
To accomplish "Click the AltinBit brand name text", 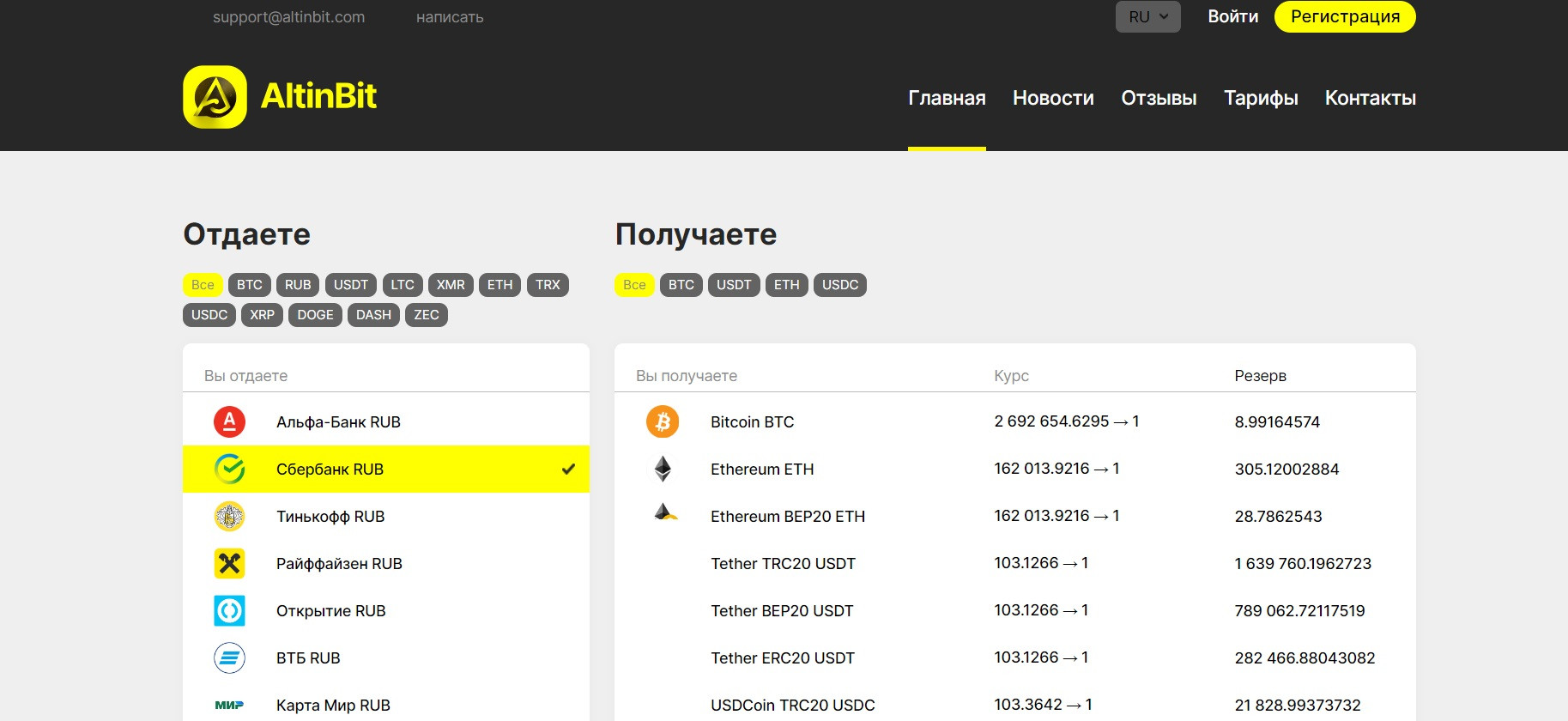I will click(x=318, y=96).
